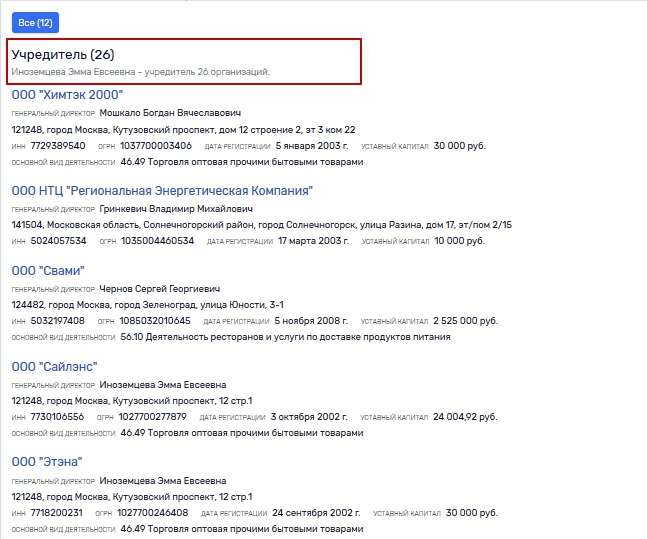Click director name Гринкевич Владимир Михайлович
The width and height of the screenshot is (647, 539).
(x=176, y=209)
